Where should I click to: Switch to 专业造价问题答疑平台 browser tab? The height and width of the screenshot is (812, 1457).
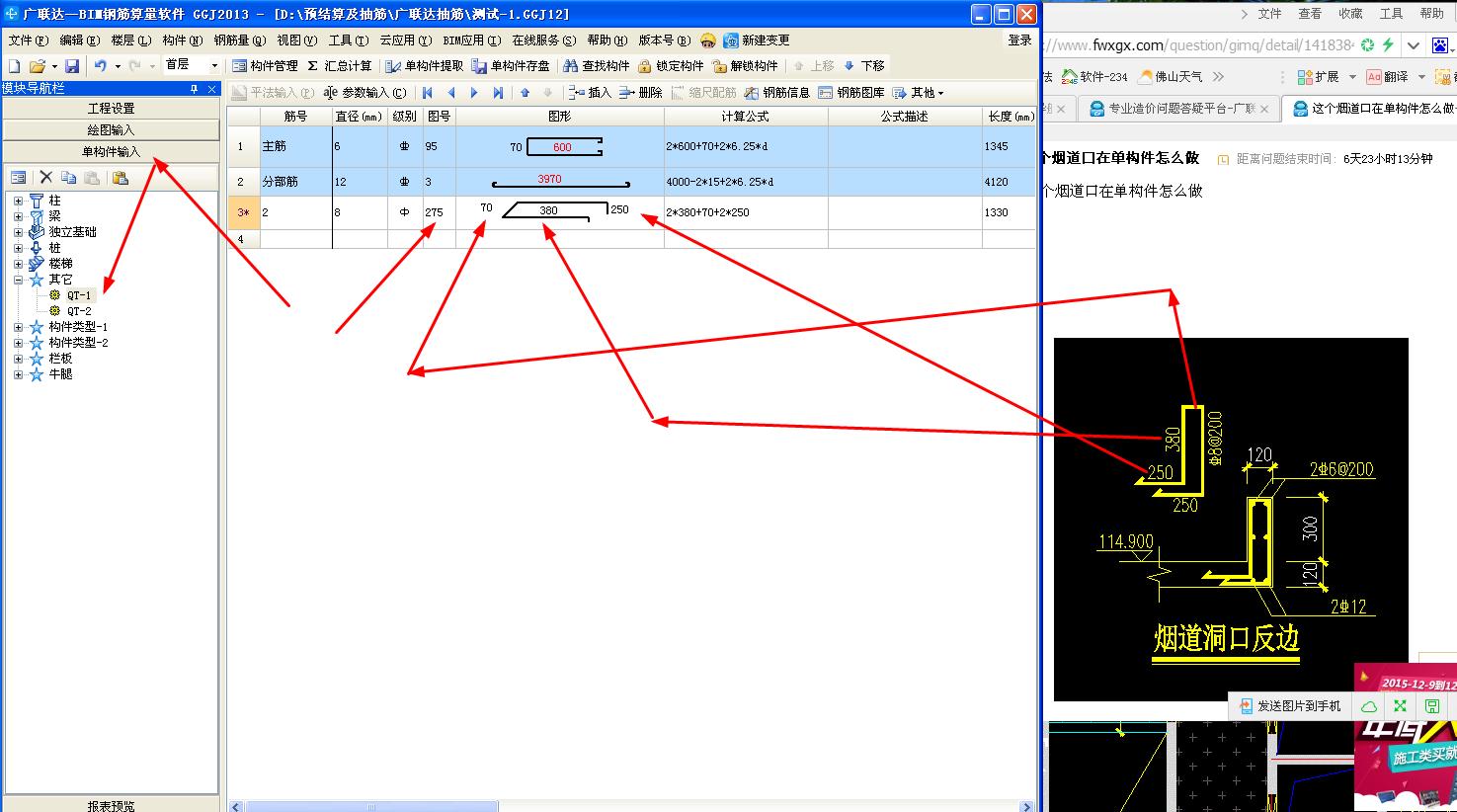[x=1179, y=109]
